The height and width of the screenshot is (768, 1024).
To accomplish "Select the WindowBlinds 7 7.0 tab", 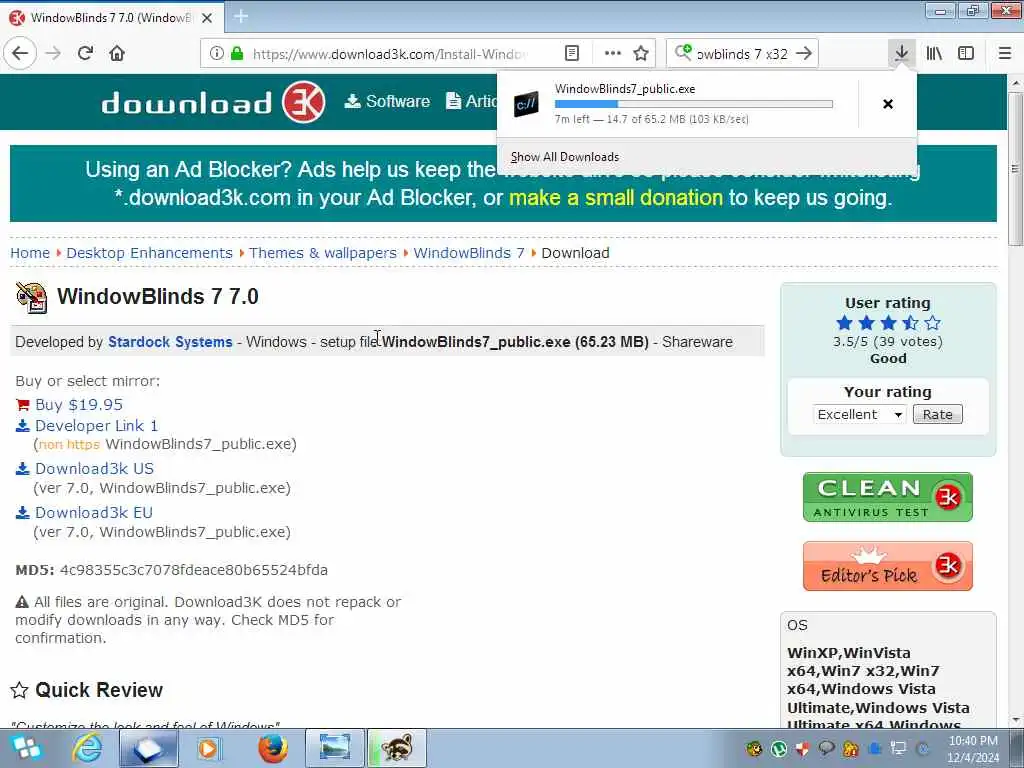I will (x=112, y=18).
